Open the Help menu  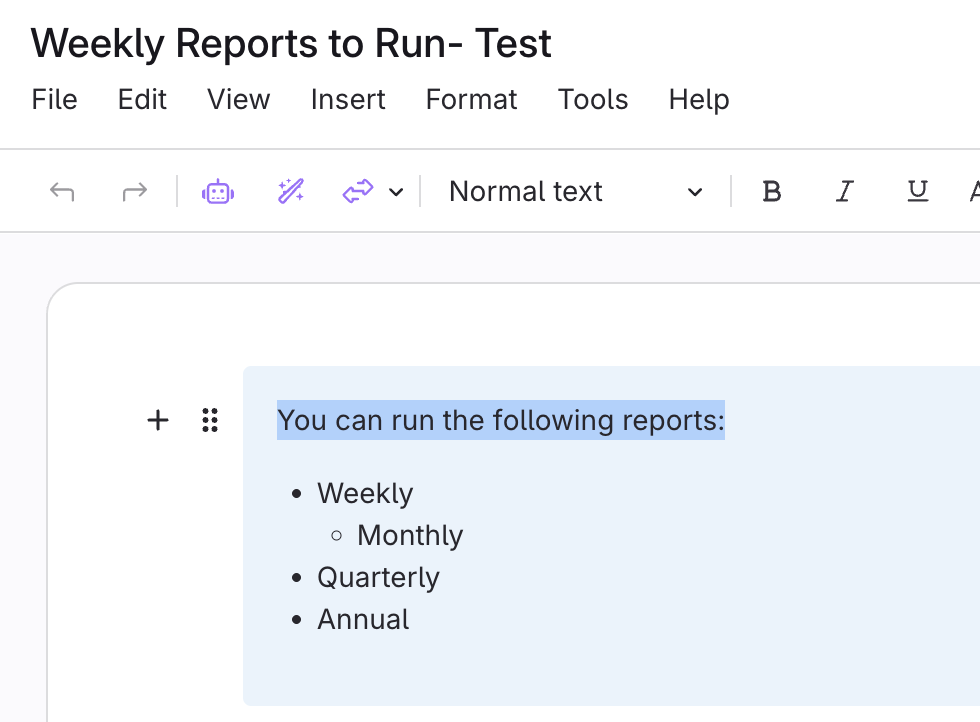698,100
